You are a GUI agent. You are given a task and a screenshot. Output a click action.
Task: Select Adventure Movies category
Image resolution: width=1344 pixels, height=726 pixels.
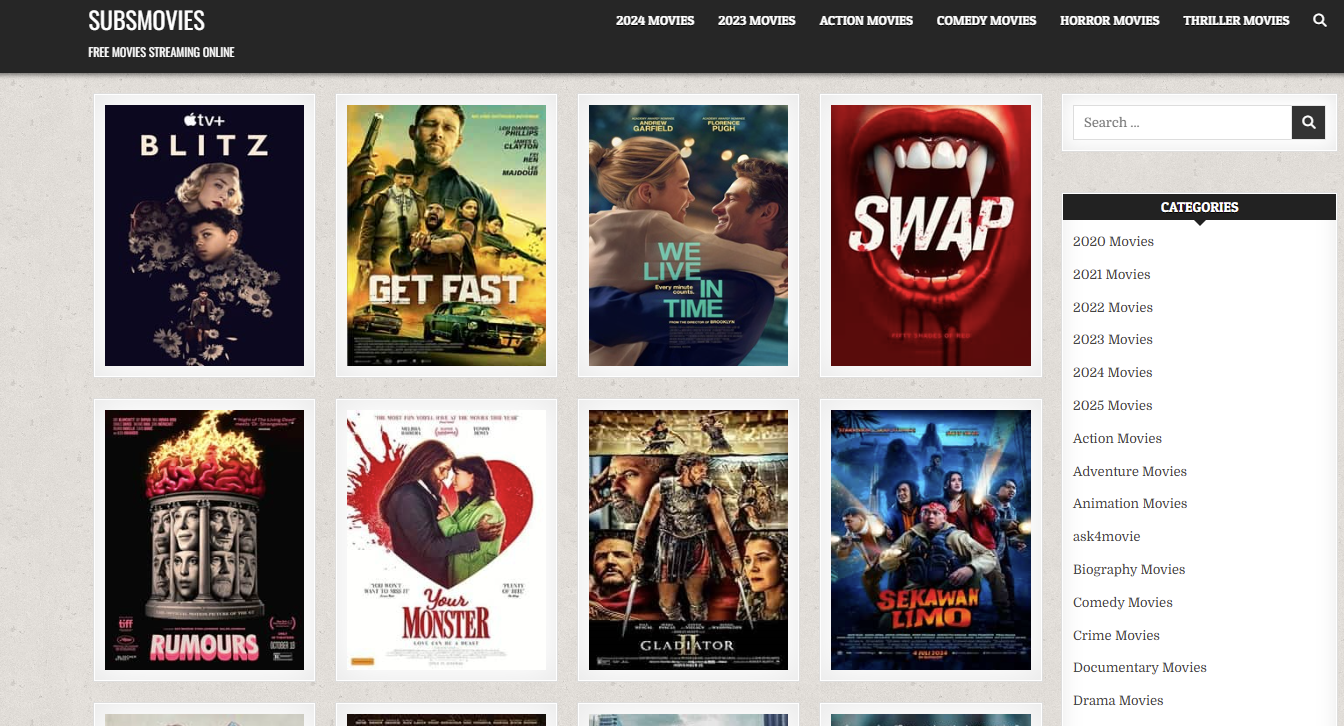pyautogui.click(x=1130, y=471)
